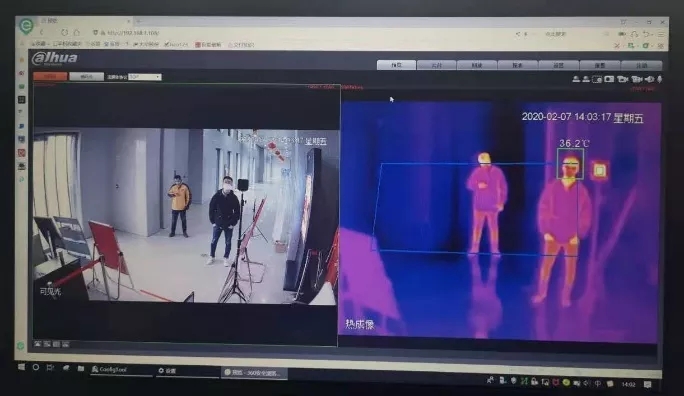Click the first alarm person icon
The height and width of the screenshot is (396, 684).
(x=576, y=79)
